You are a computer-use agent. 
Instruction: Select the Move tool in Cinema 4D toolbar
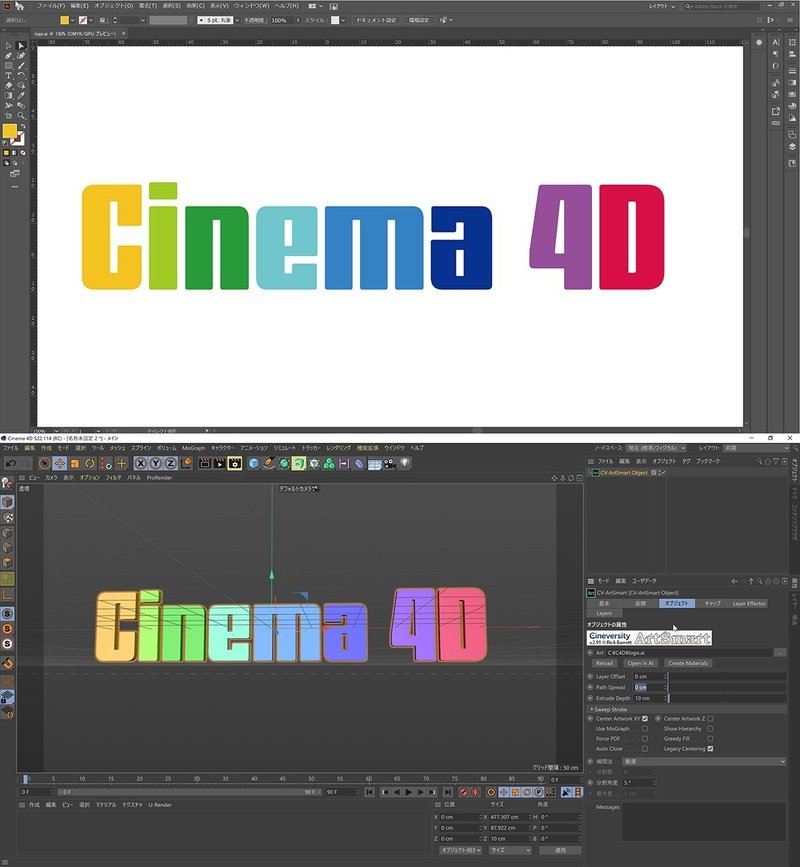(x=59, y=463)
